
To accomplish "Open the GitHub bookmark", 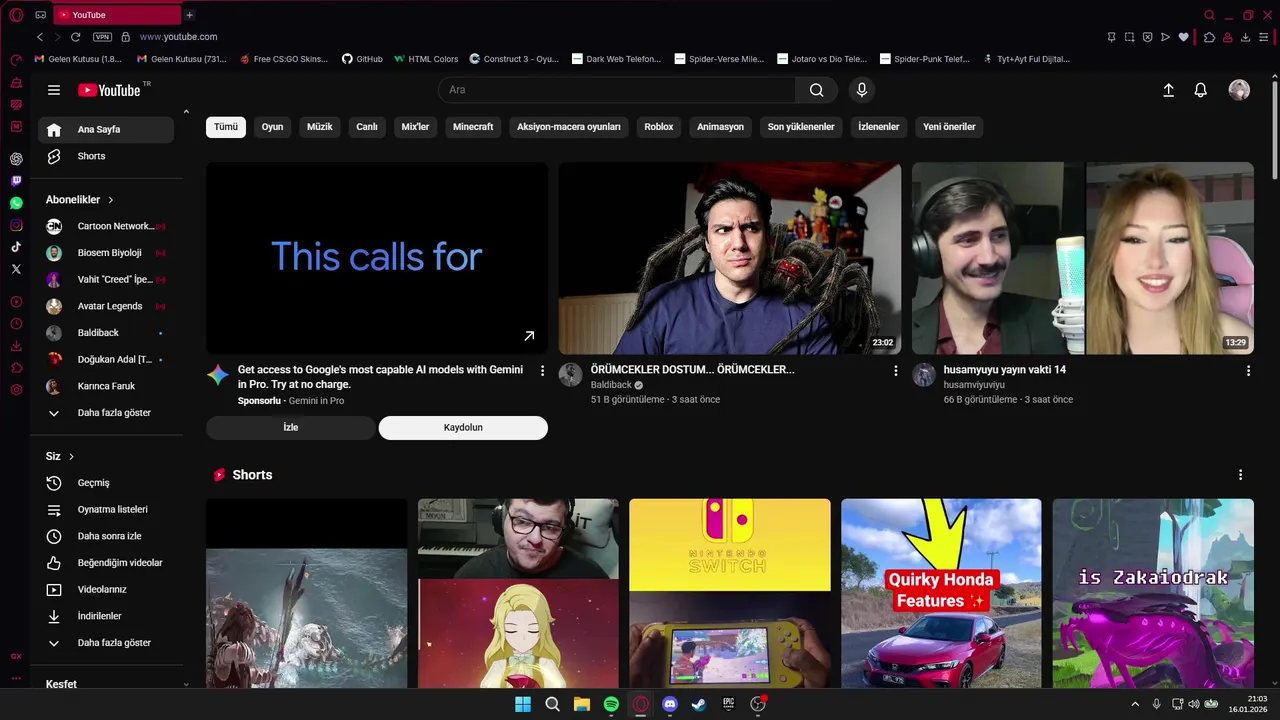I will 362,59.
